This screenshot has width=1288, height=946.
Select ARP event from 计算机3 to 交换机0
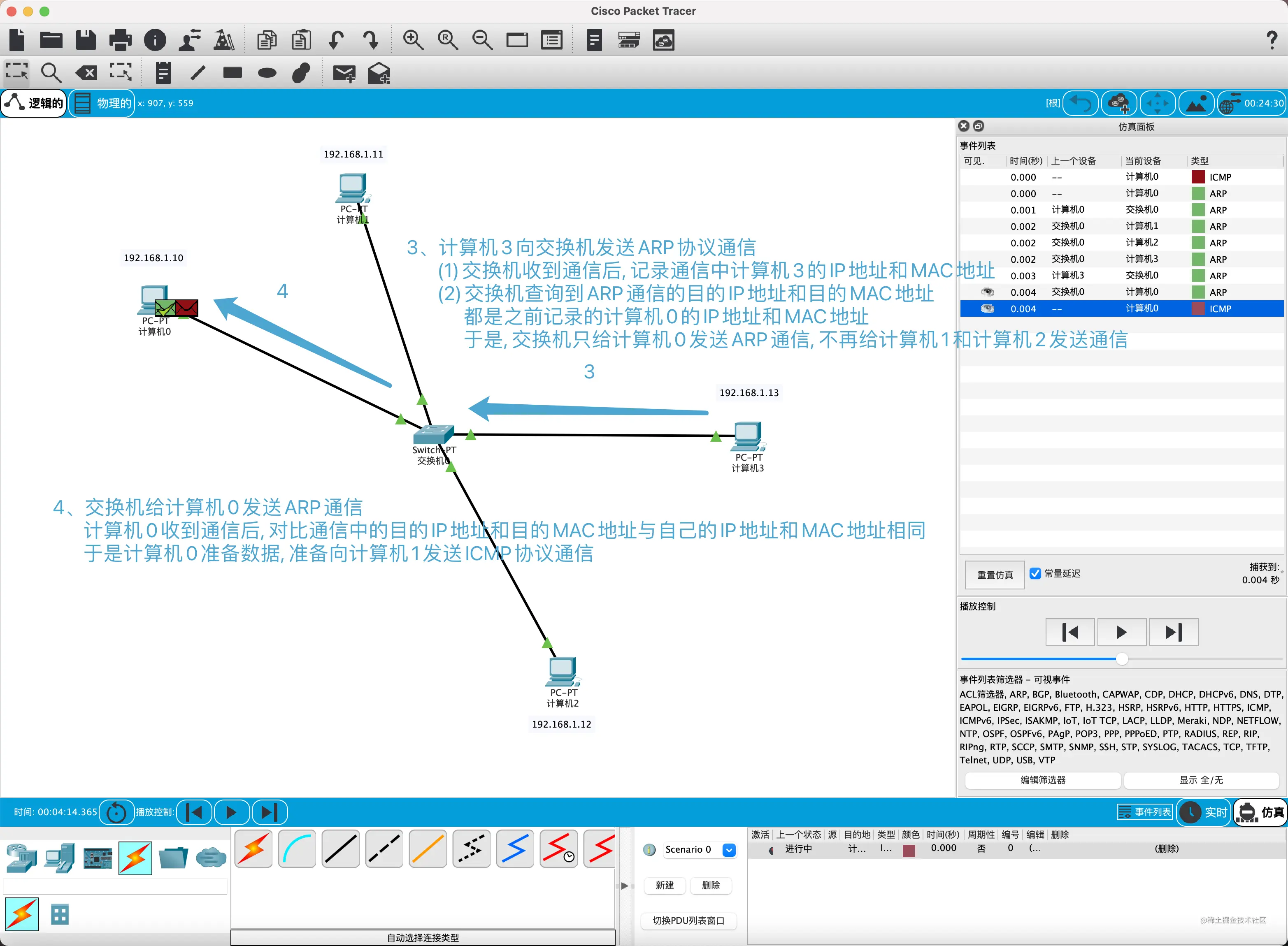(x=1121, y=276)
